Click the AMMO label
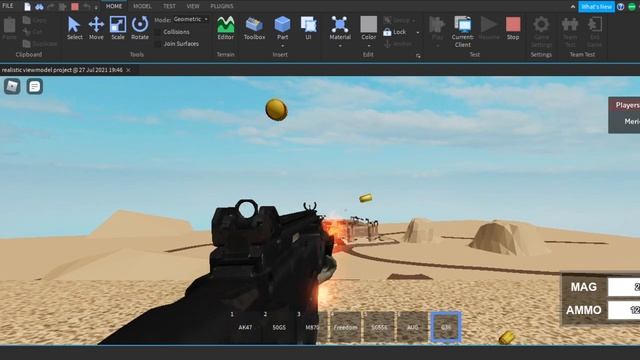Viewport: 640px width, 360px height. point(584,310)
